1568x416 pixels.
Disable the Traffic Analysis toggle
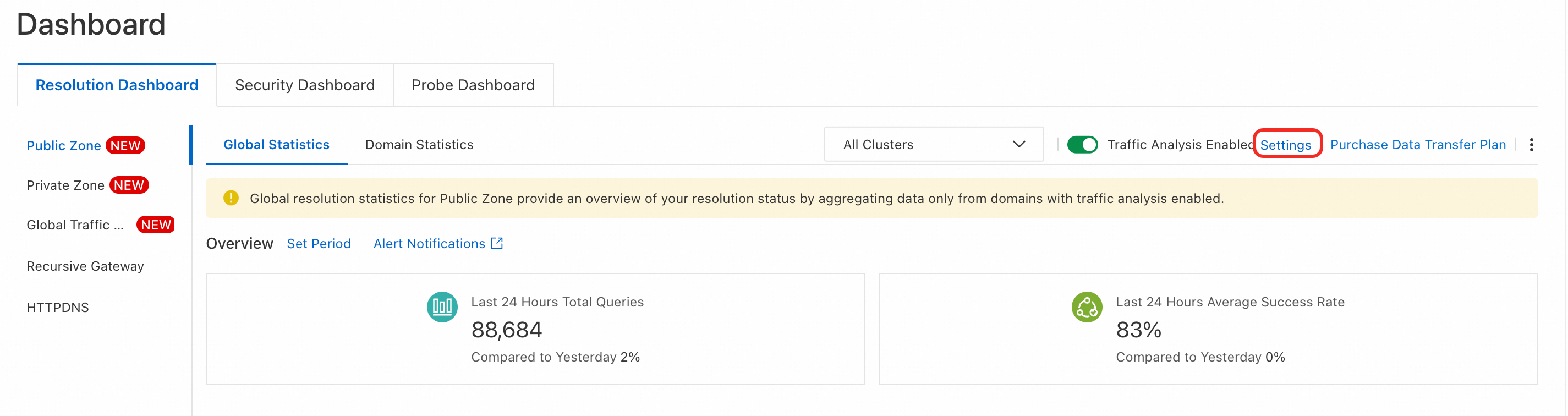pyautogui.click(x=1082, y=144)
